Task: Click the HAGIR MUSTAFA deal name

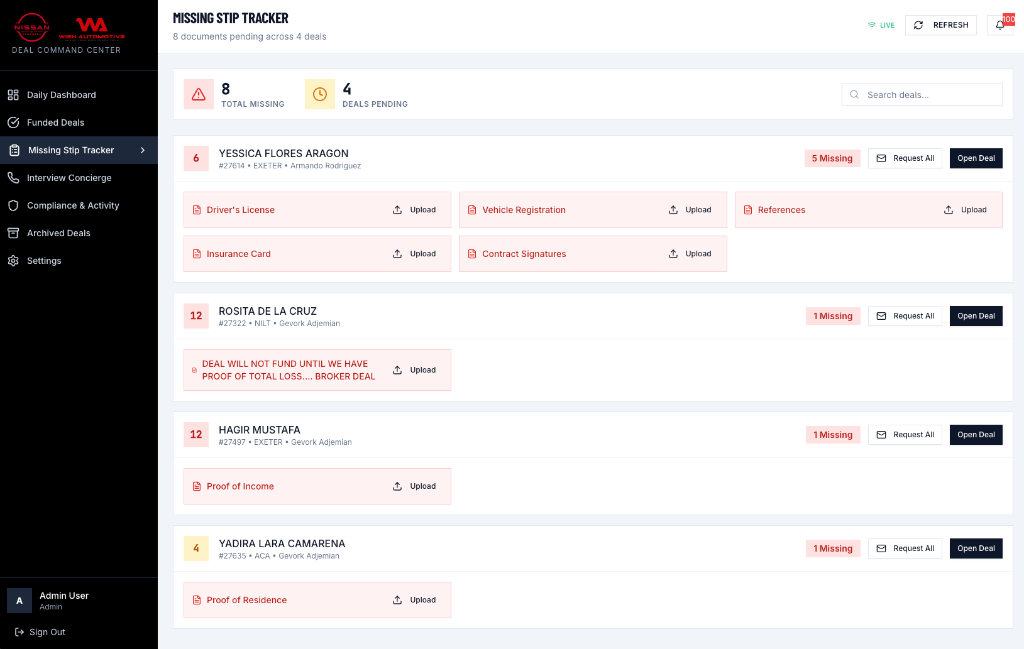Action: coord(259,430)
